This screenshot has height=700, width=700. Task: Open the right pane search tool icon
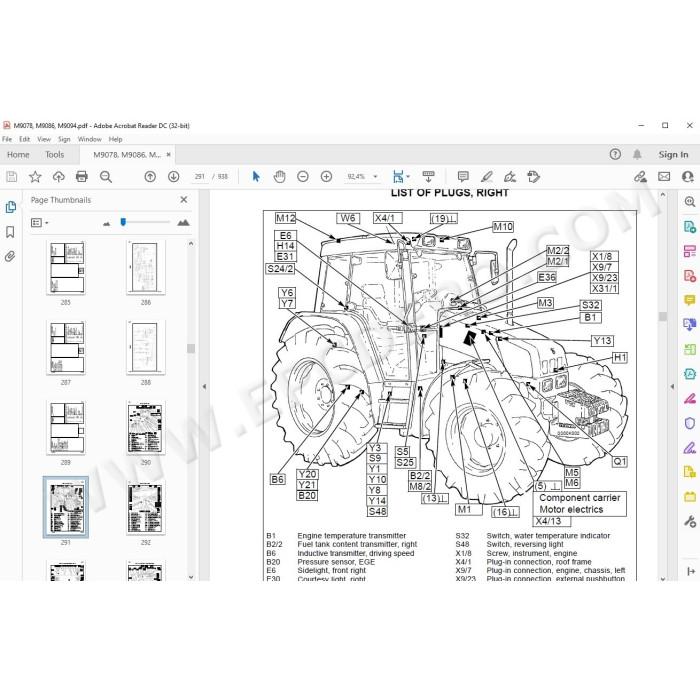tap(690, 202)
